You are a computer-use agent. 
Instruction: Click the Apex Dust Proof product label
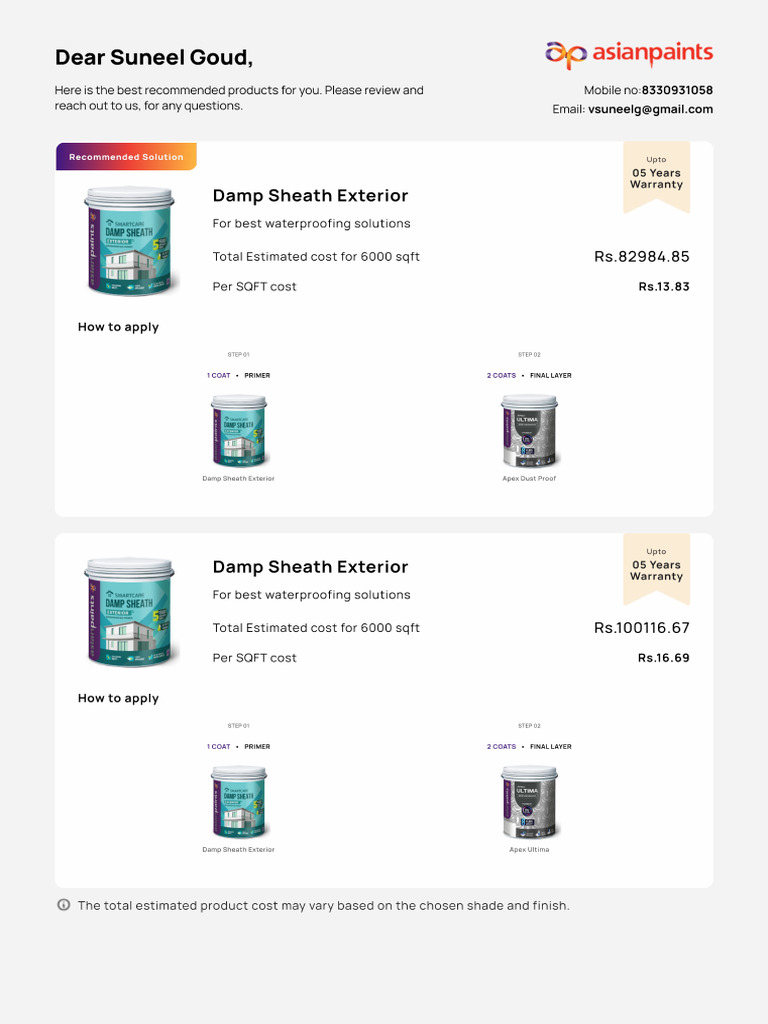click(529, 479)
